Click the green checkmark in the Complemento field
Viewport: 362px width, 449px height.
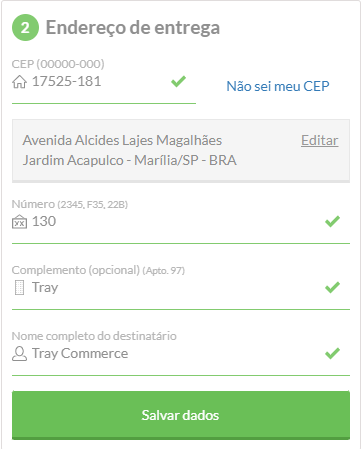[332, 287]
